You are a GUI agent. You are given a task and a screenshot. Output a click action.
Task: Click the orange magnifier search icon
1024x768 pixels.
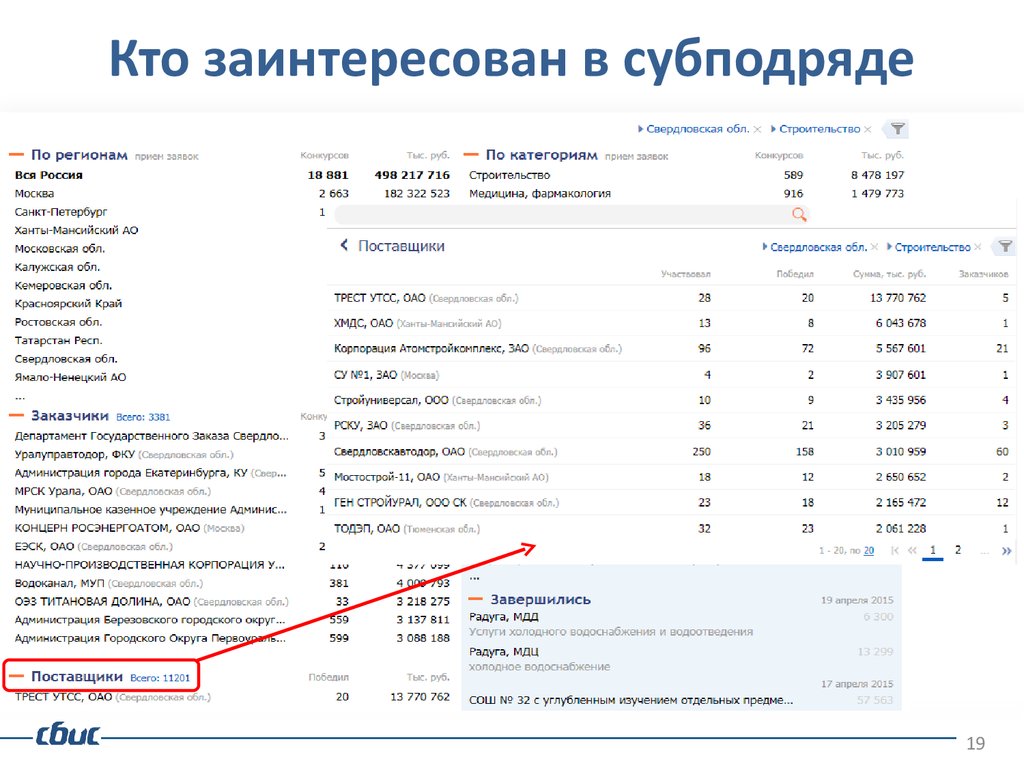pyautogui.click(x=798, y=214)
